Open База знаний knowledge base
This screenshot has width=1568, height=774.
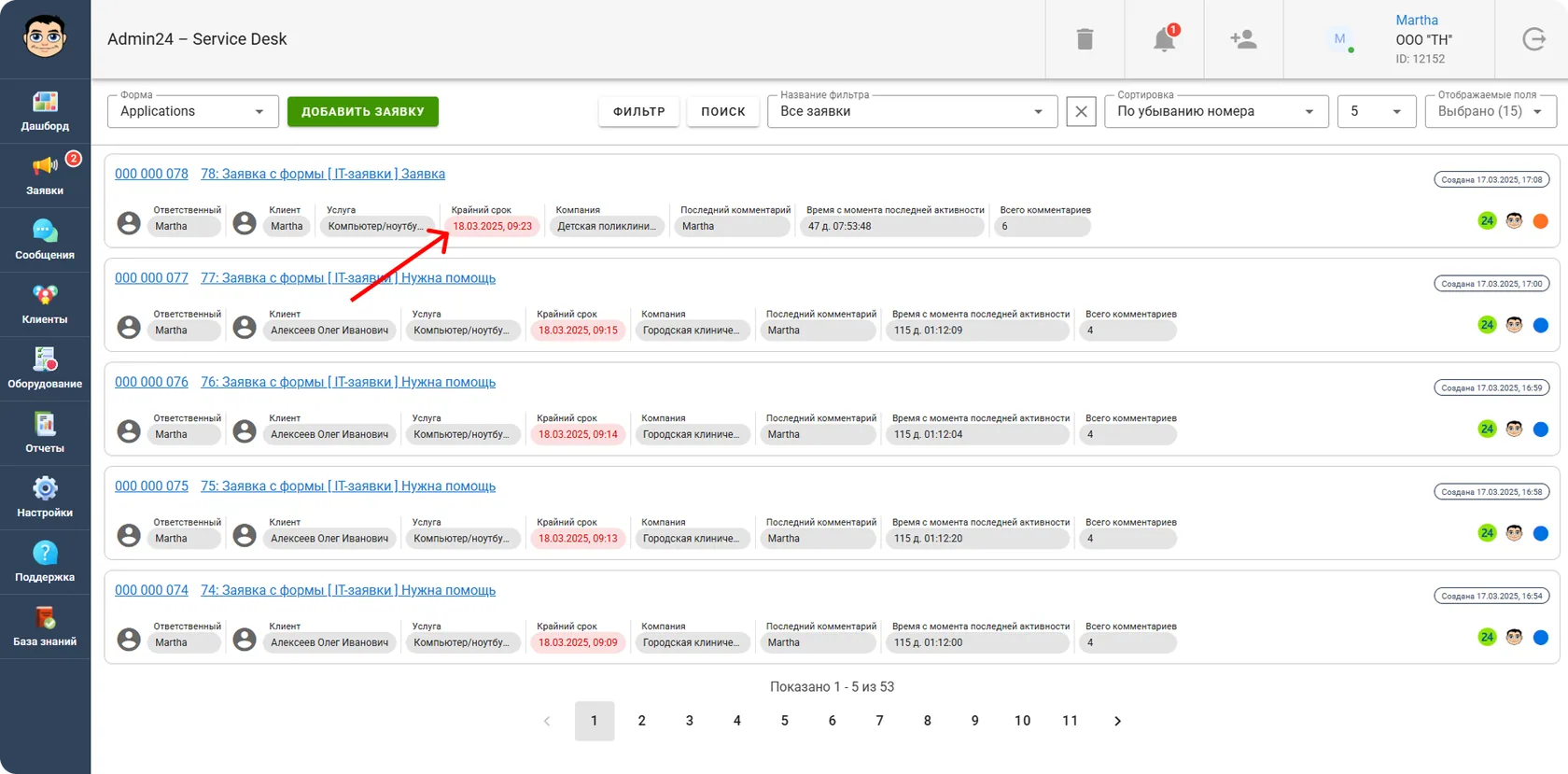[45, 626]
